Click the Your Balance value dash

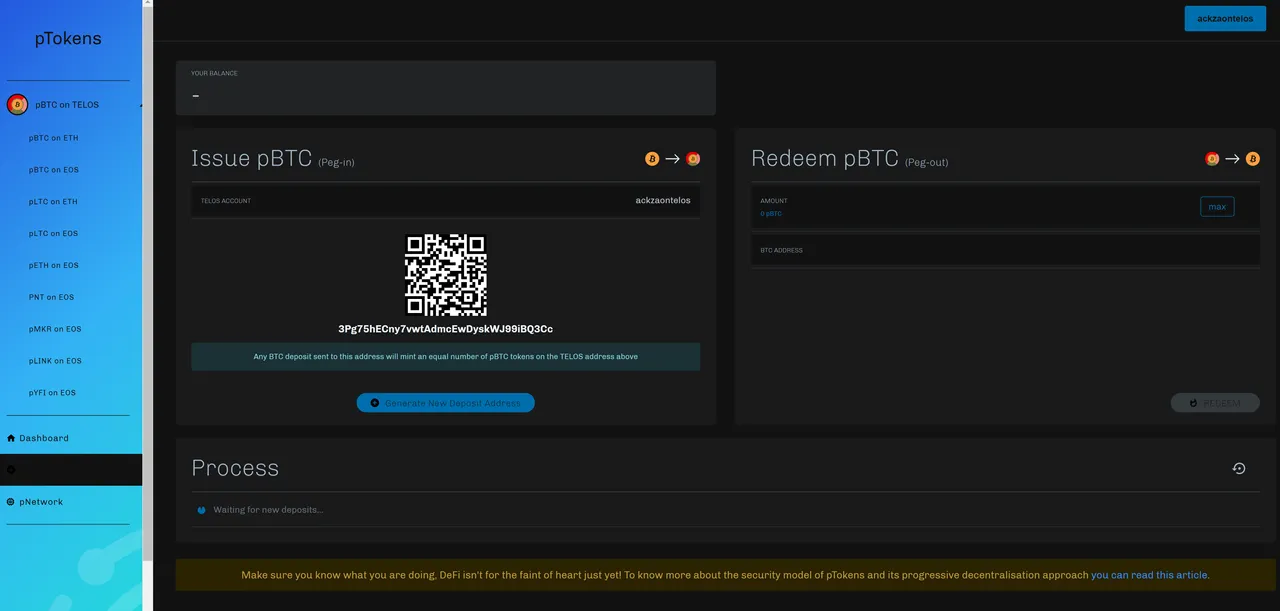pos(196,96)
